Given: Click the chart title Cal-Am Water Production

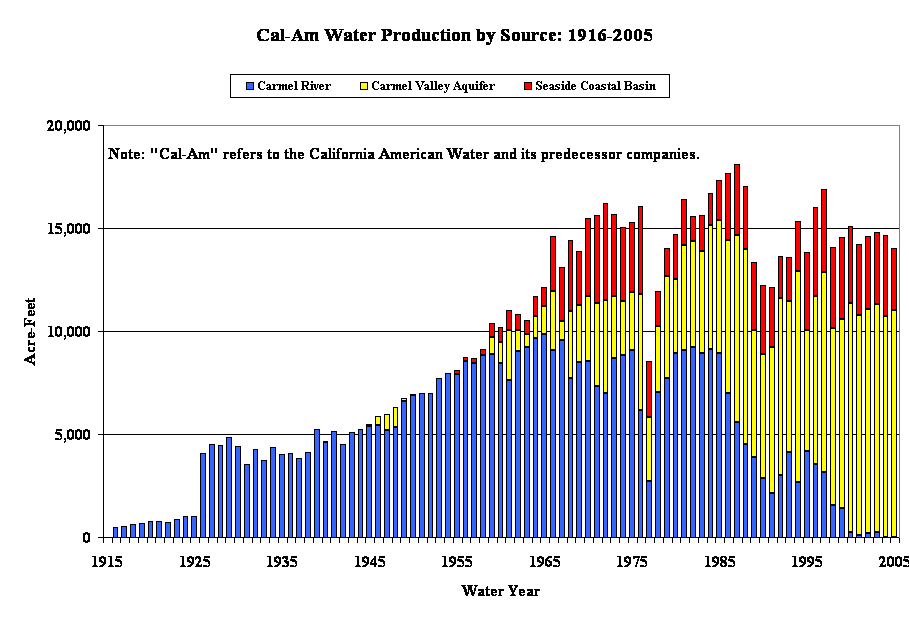Looking at the screenshot, I should [454, 35].
